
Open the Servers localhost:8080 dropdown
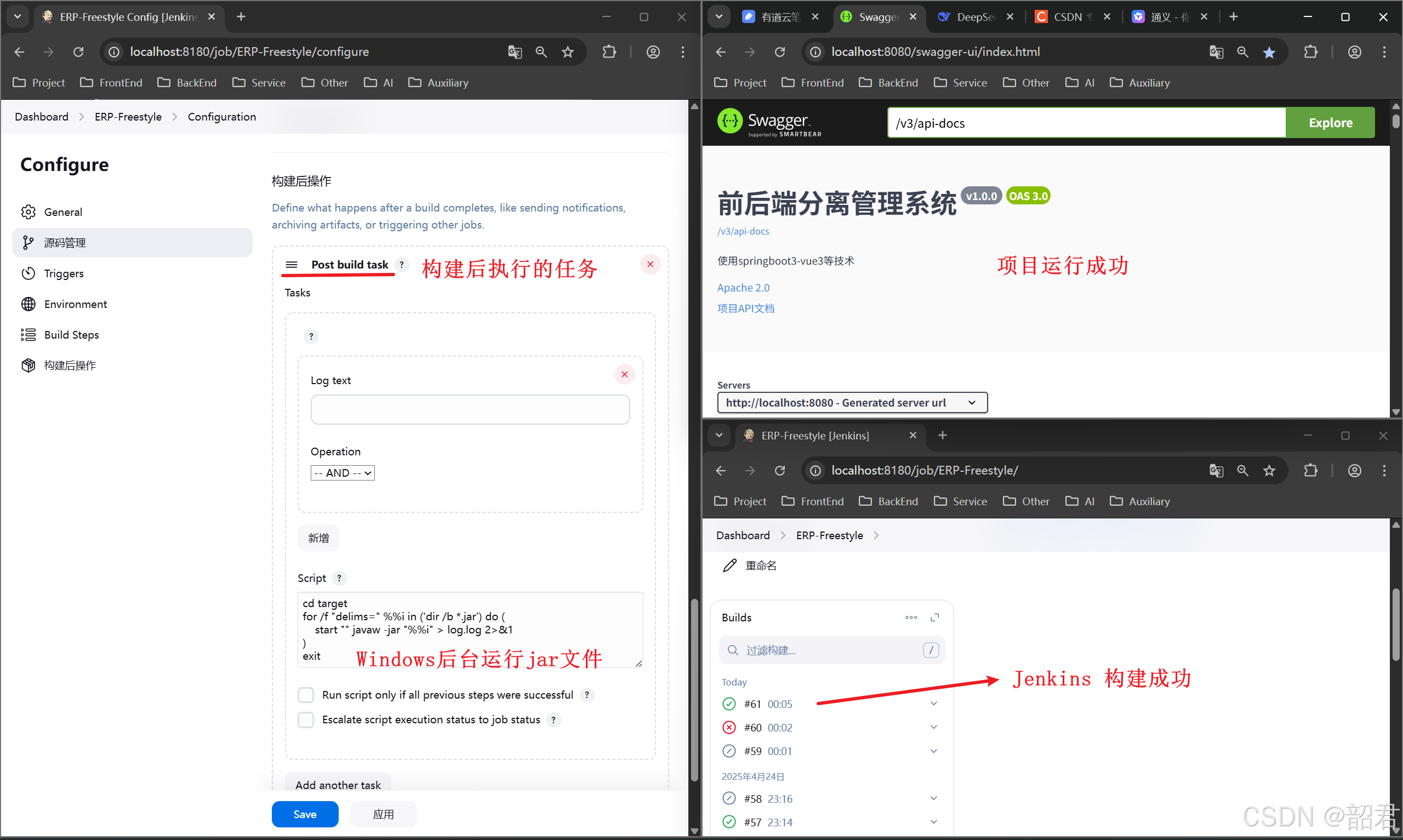[852, 402]
